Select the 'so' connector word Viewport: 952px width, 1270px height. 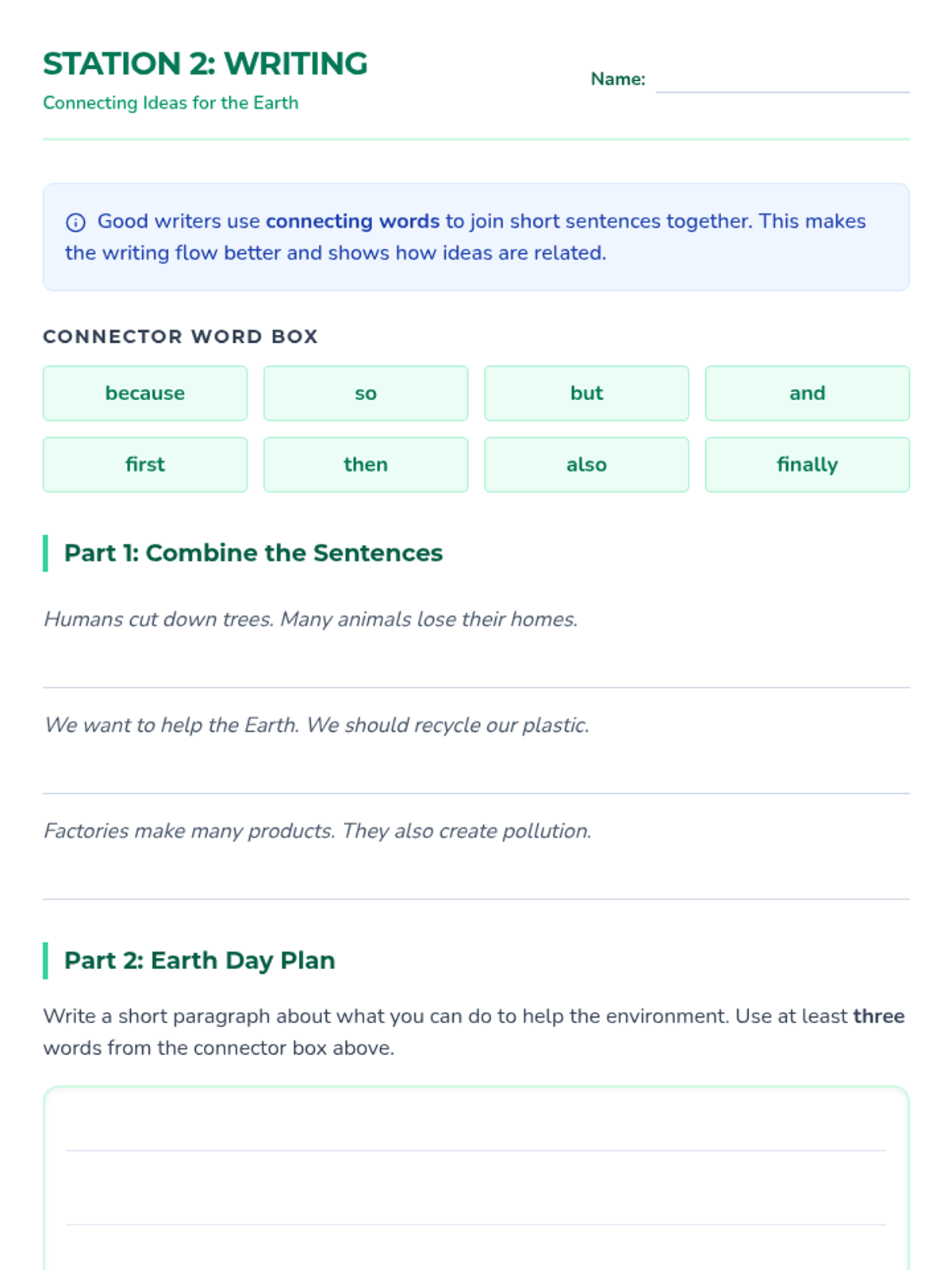click(366, 393)
